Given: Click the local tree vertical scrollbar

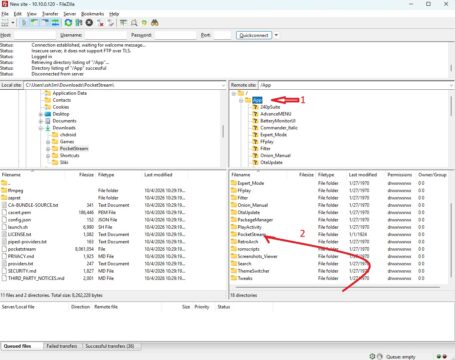Looking at the screenshot, I should [x=223, y=131].
